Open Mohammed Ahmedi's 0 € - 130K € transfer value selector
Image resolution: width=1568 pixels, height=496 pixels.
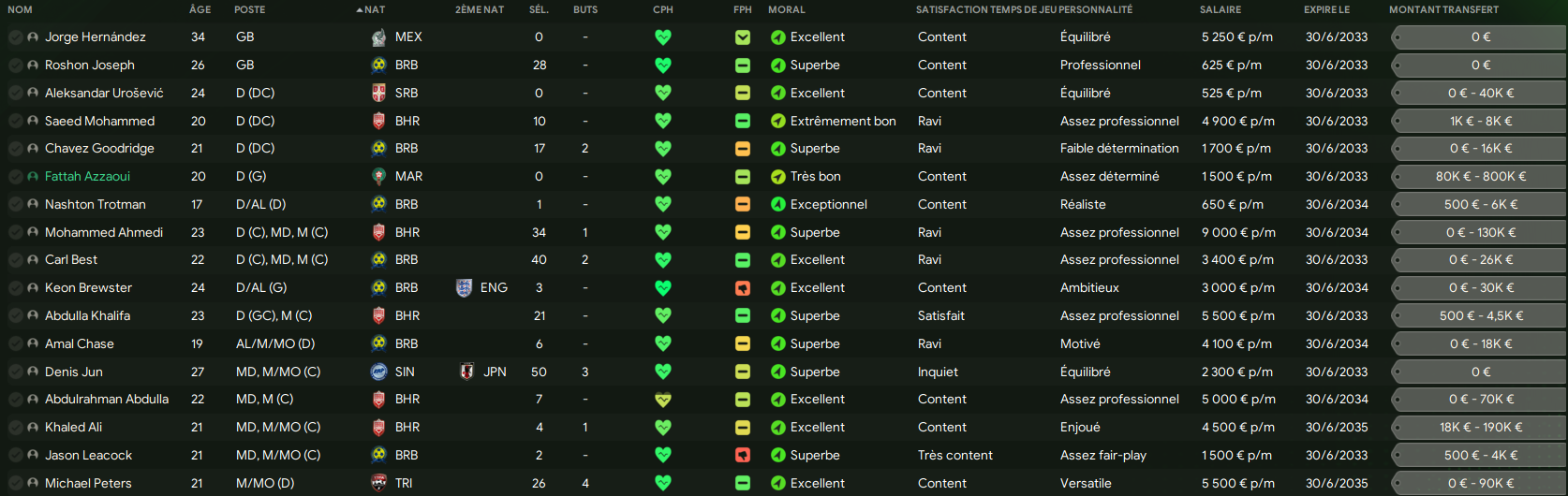[1479, 232]
